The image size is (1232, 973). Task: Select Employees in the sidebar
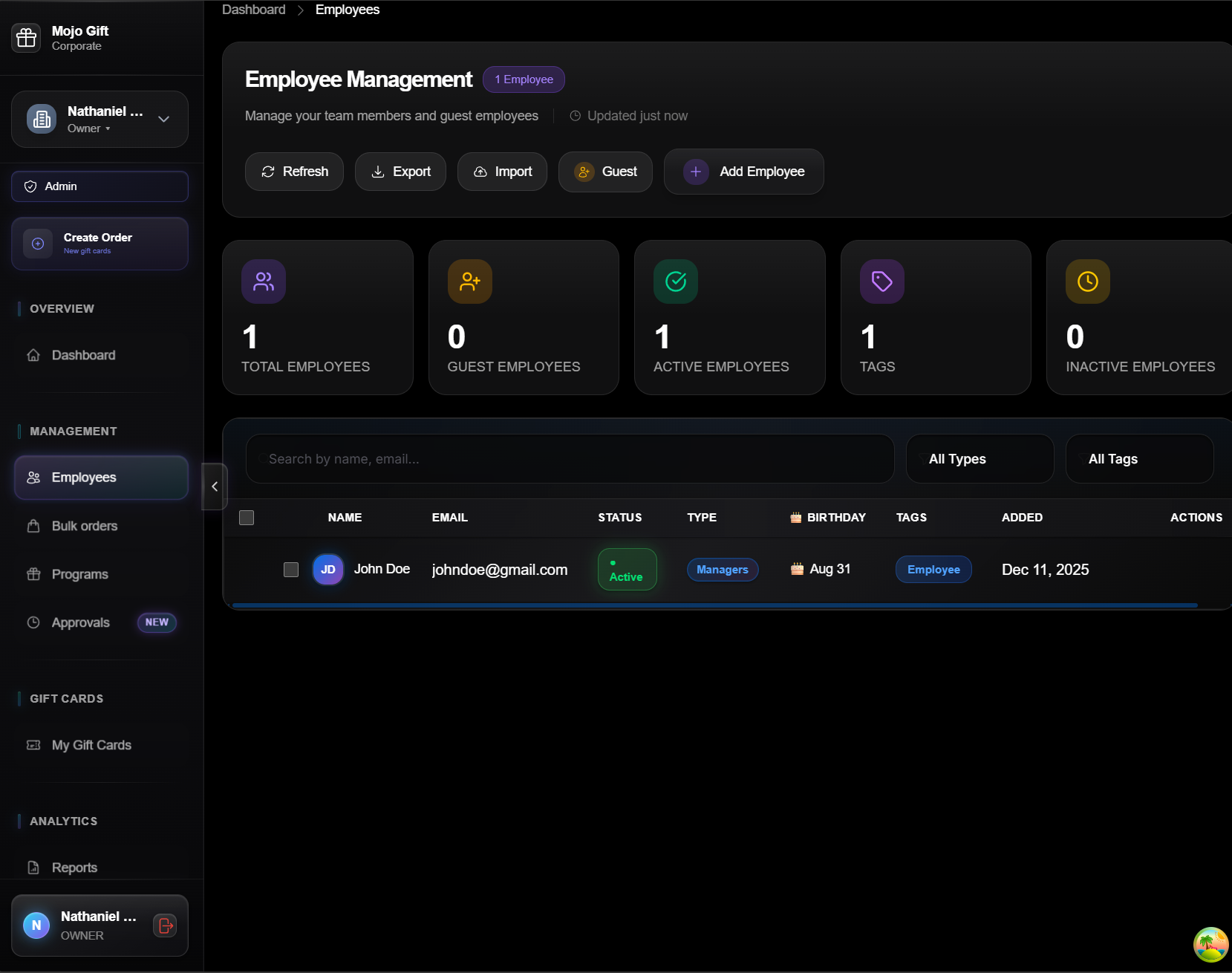101,478
